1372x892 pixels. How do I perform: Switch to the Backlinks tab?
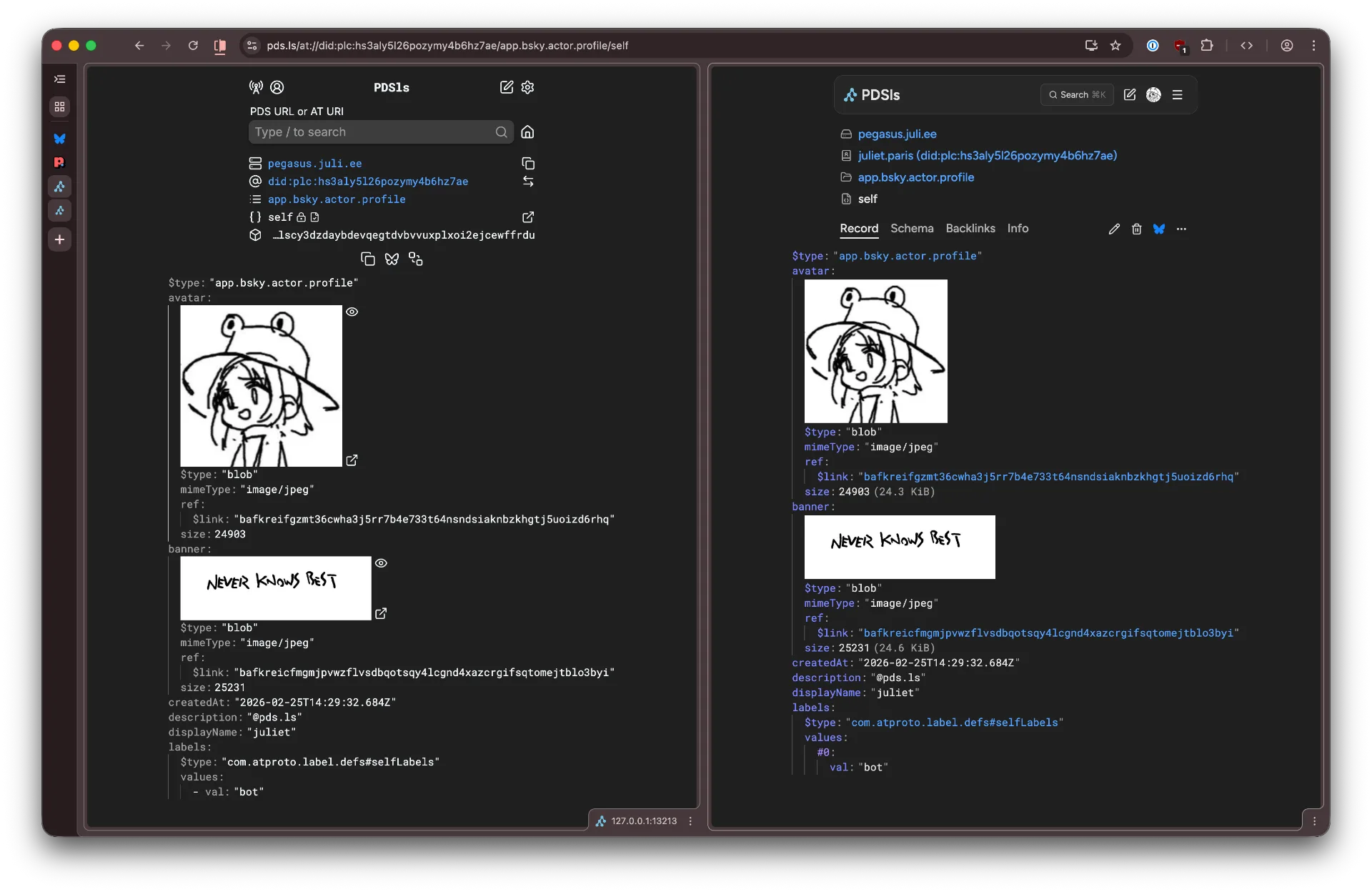tap(970, 229)
